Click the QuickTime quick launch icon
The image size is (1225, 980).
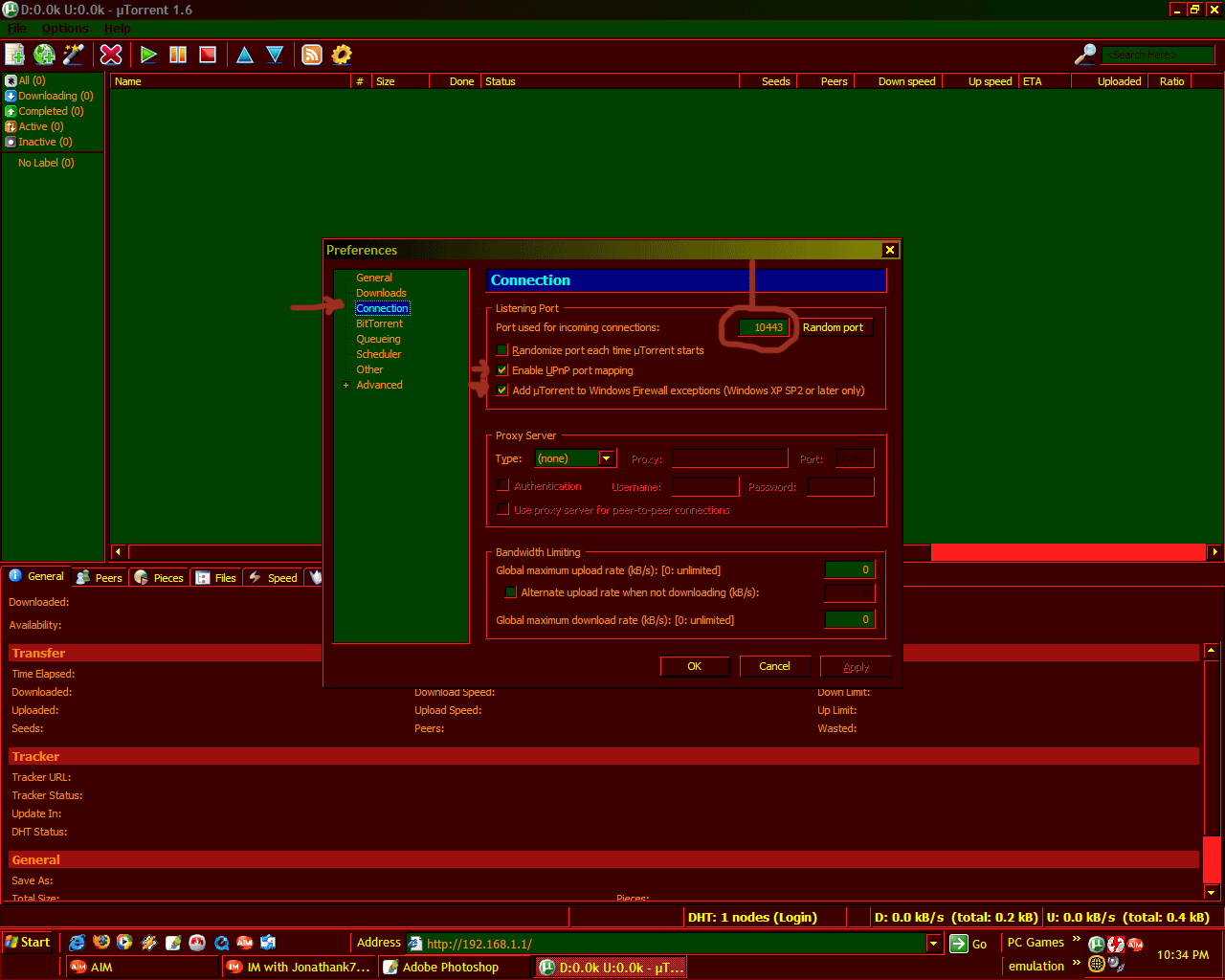[221, 943]
